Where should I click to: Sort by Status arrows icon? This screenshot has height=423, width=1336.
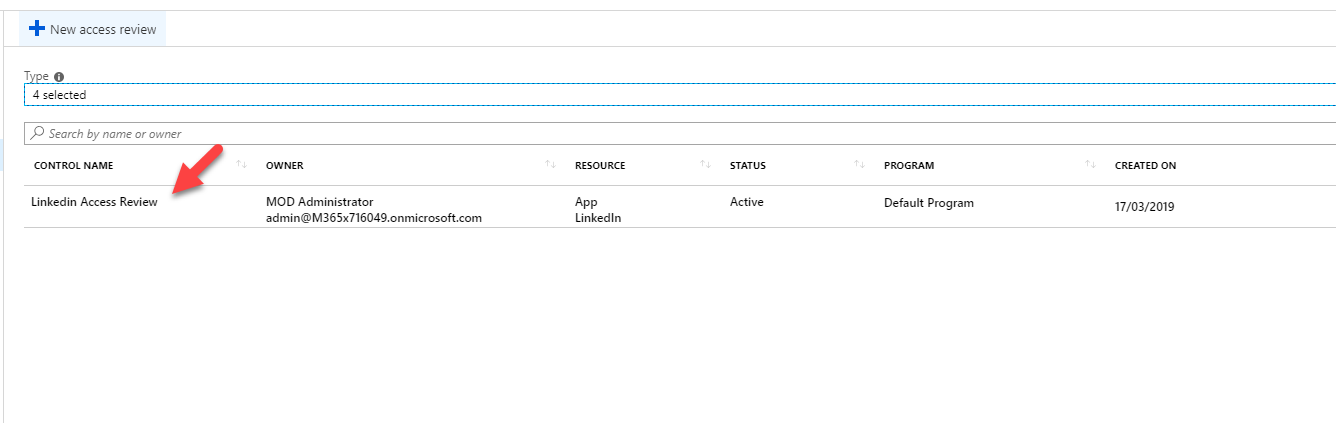[x=859, y=164]
